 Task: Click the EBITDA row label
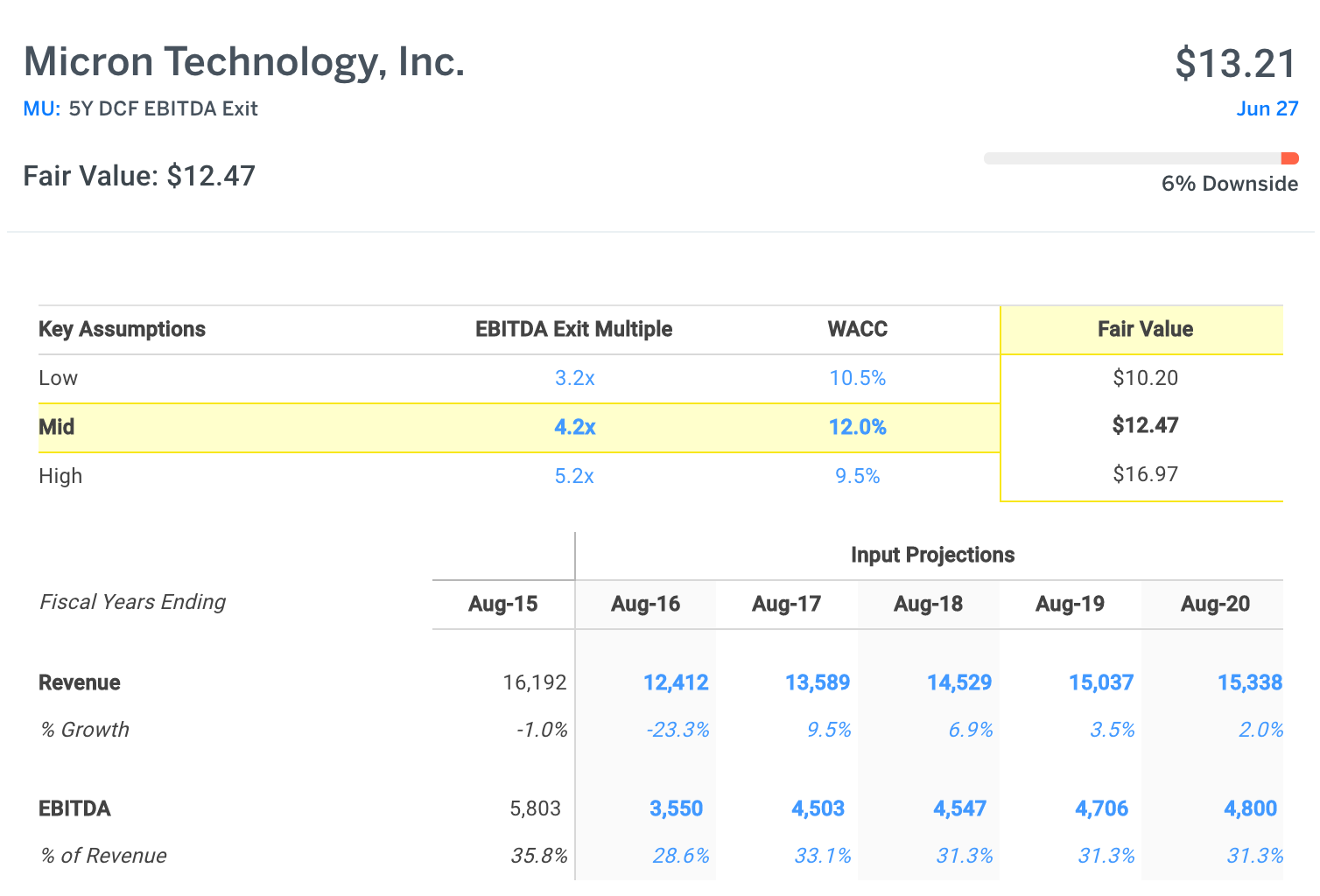coord(74,808)
